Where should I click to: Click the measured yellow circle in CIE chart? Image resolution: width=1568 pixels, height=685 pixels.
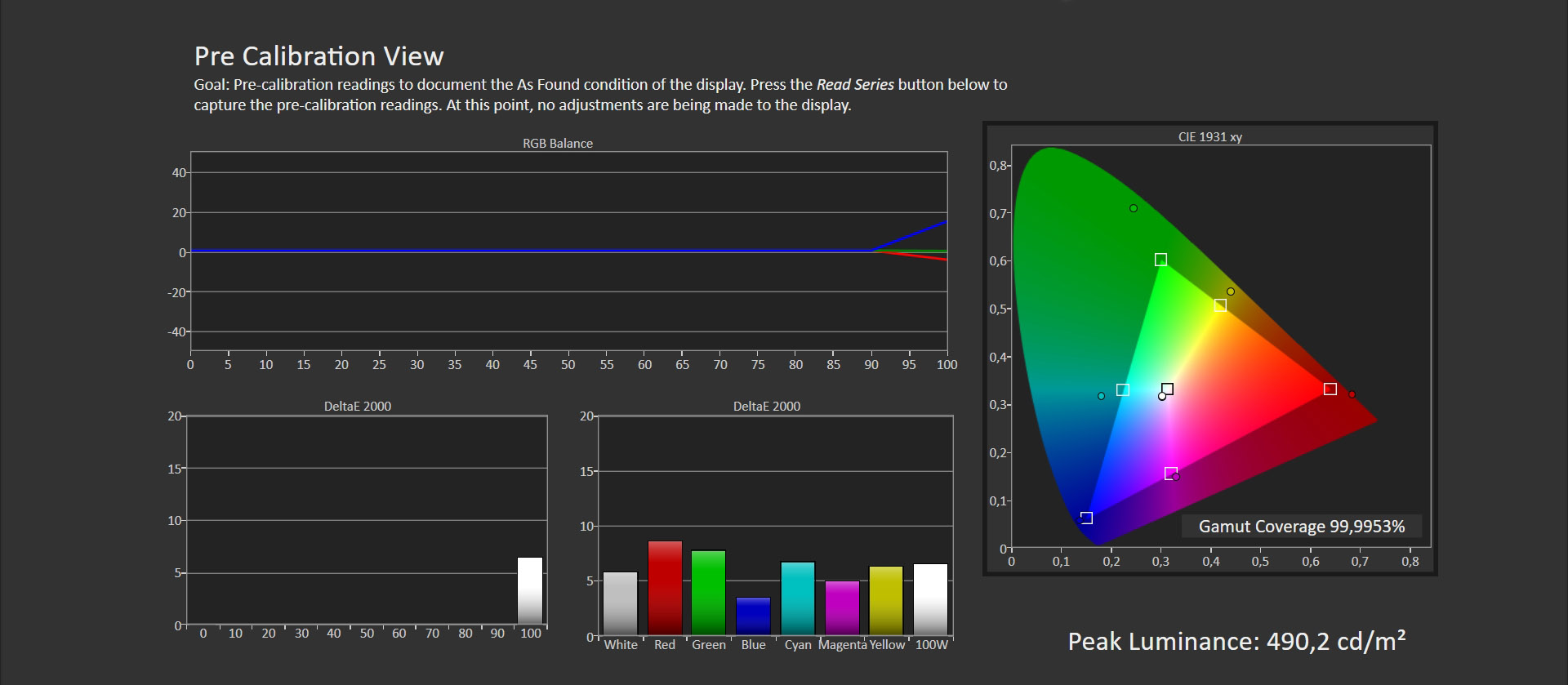click(x=1231, y=291)
